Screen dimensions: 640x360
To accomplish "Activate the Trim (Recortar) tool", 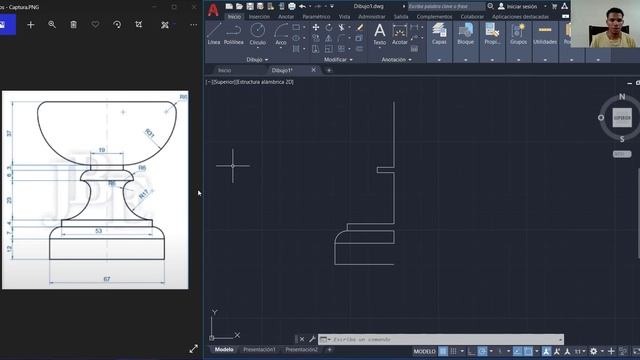I will point(342,27).
